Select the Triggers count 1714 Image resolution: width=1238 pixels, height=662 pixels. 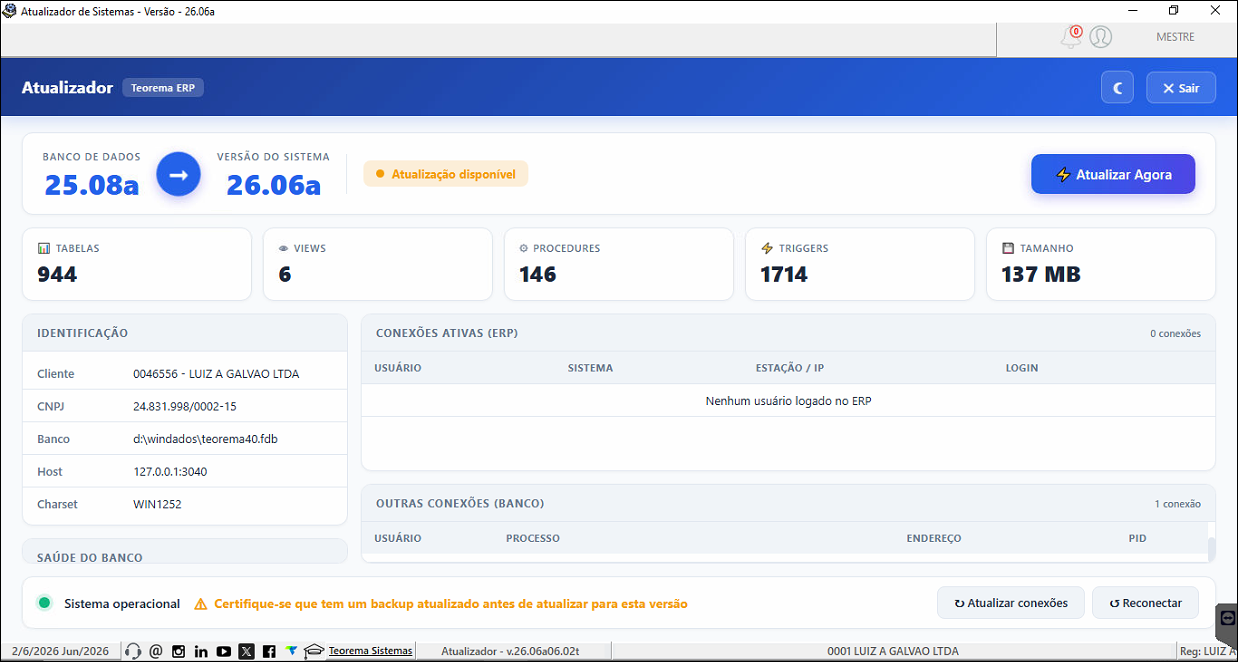tap(784, 274)
